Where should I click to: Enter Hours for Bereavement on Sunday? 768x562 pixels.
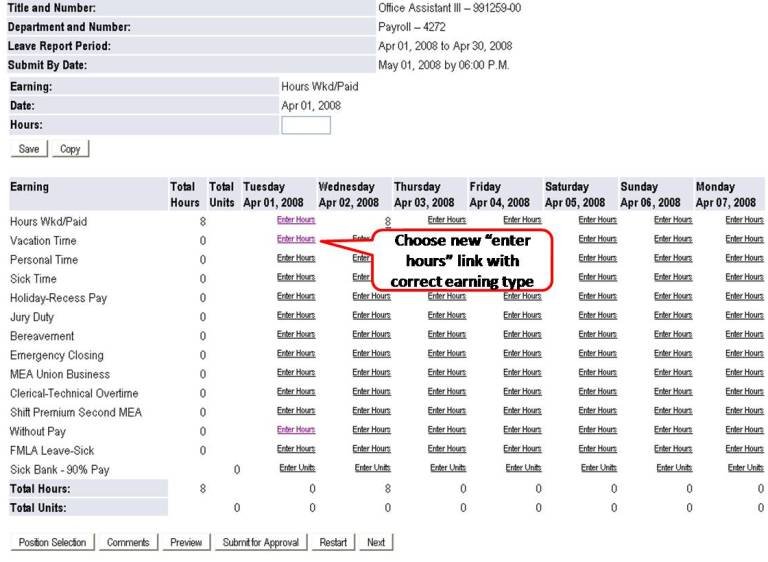point(673,335)
